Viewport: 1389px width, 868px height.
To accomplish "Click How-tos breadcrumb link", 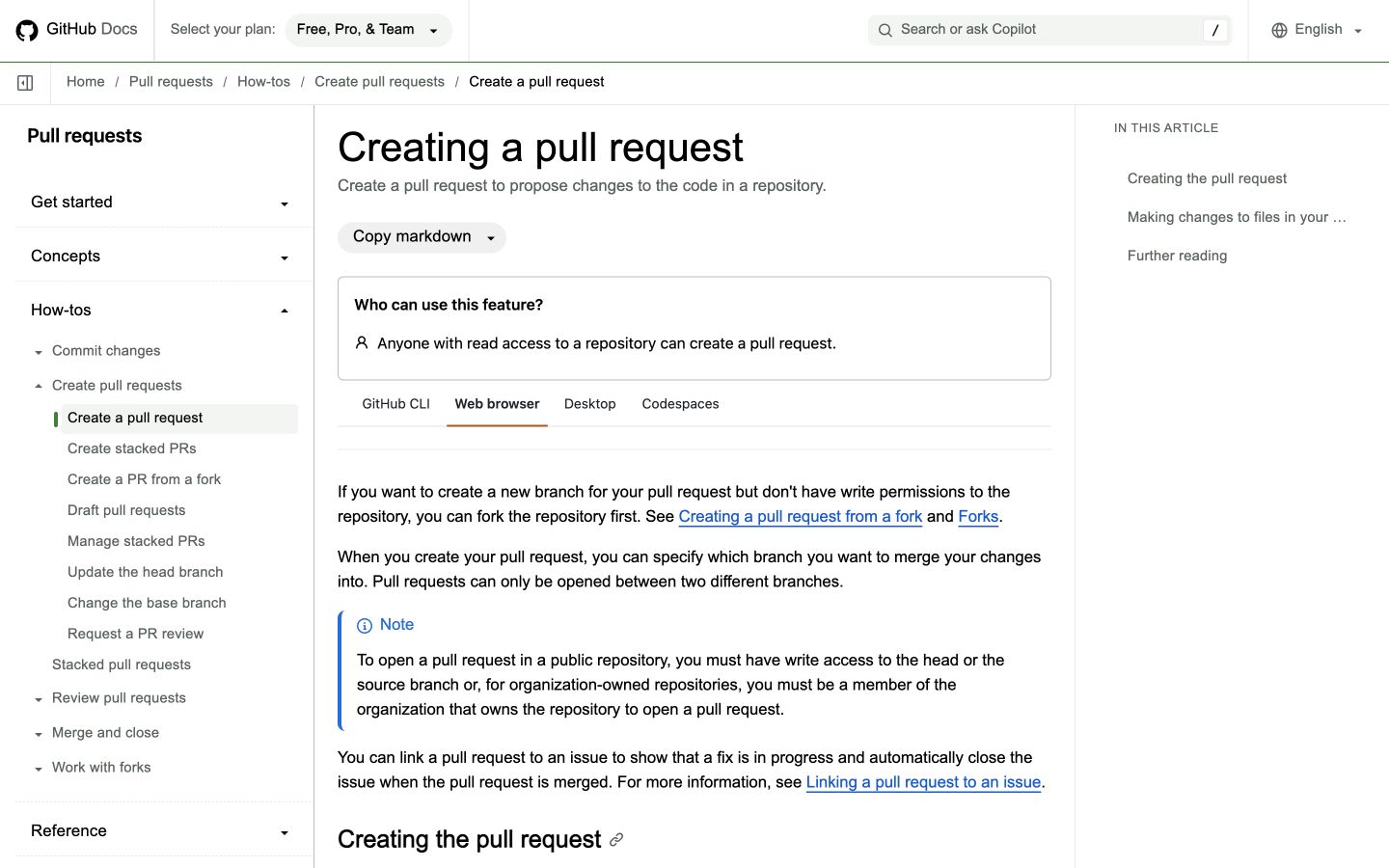I will point(263,82).
